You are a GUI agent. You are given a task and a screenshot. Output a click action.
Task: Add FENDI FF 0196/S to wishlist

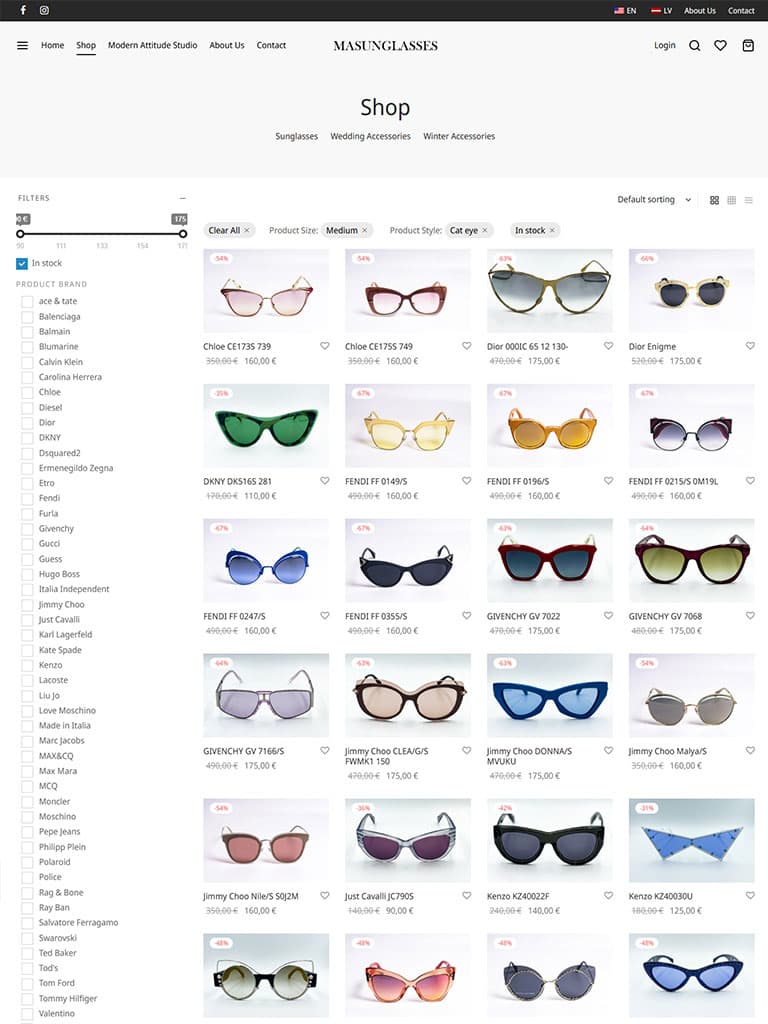tap(608, 481)
